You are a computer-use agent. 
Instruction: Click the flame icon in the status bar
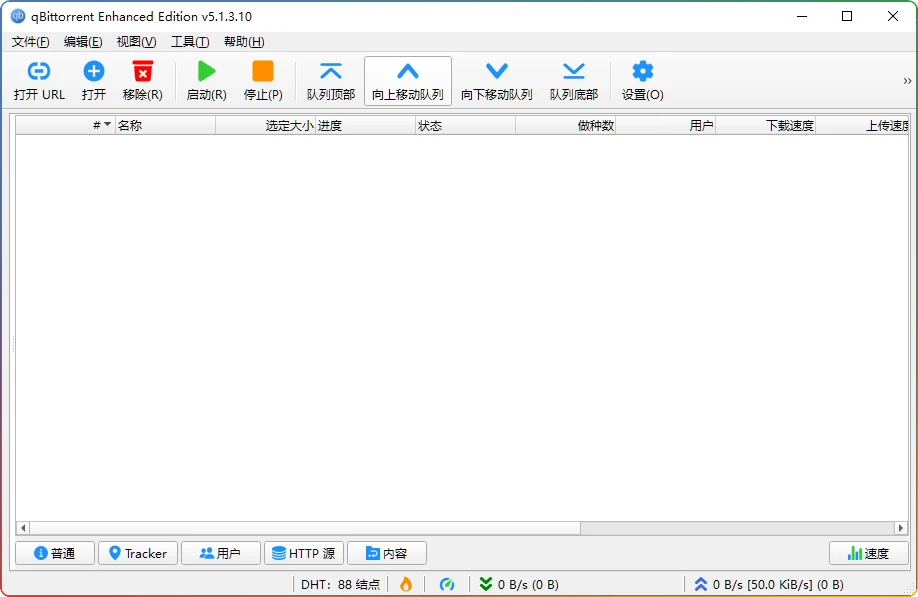(404, 584)
